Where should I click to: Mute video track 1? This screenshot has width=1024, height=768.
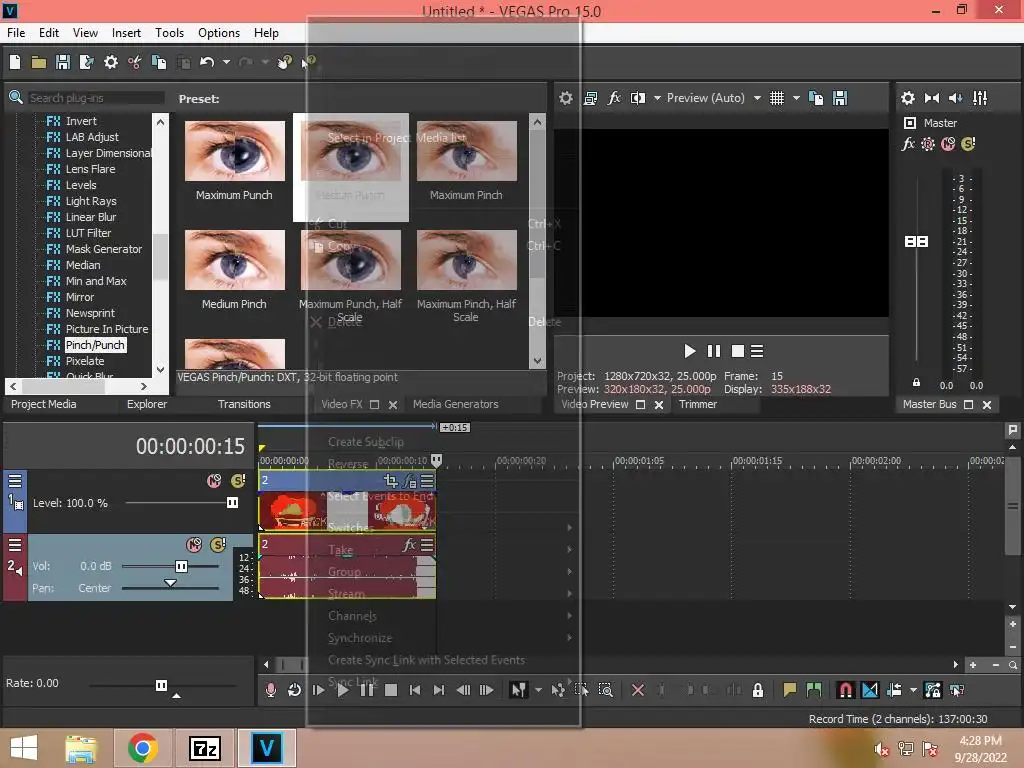pyautogui.click(x=214, y=481)
